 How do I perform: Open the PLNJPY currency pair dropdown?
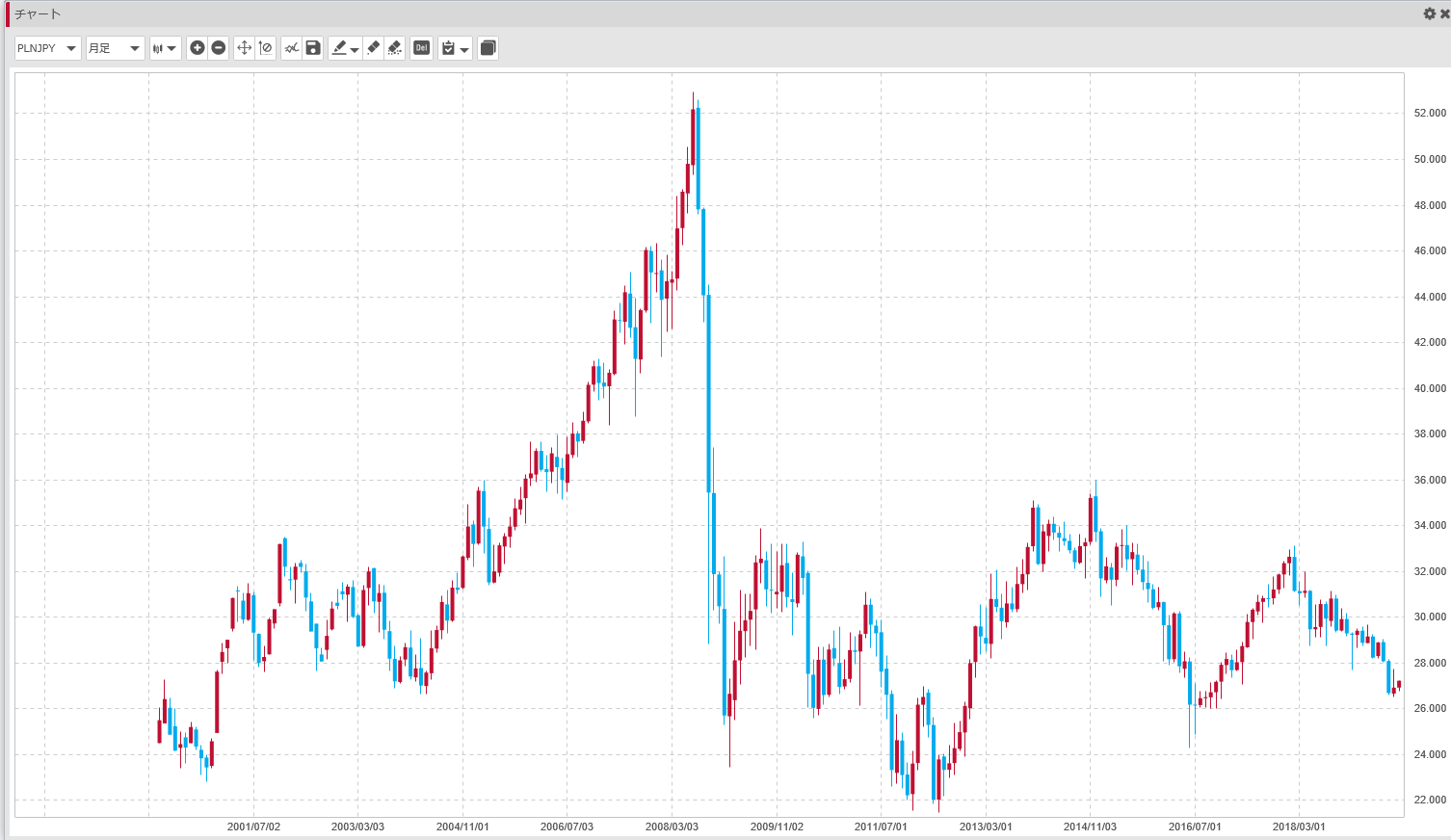click(x=47, y=48)
